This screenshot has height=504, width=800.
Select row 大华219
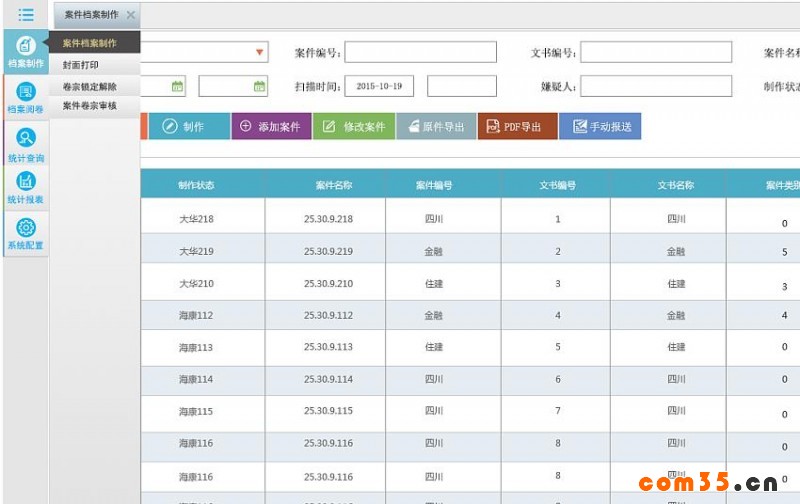470,248
